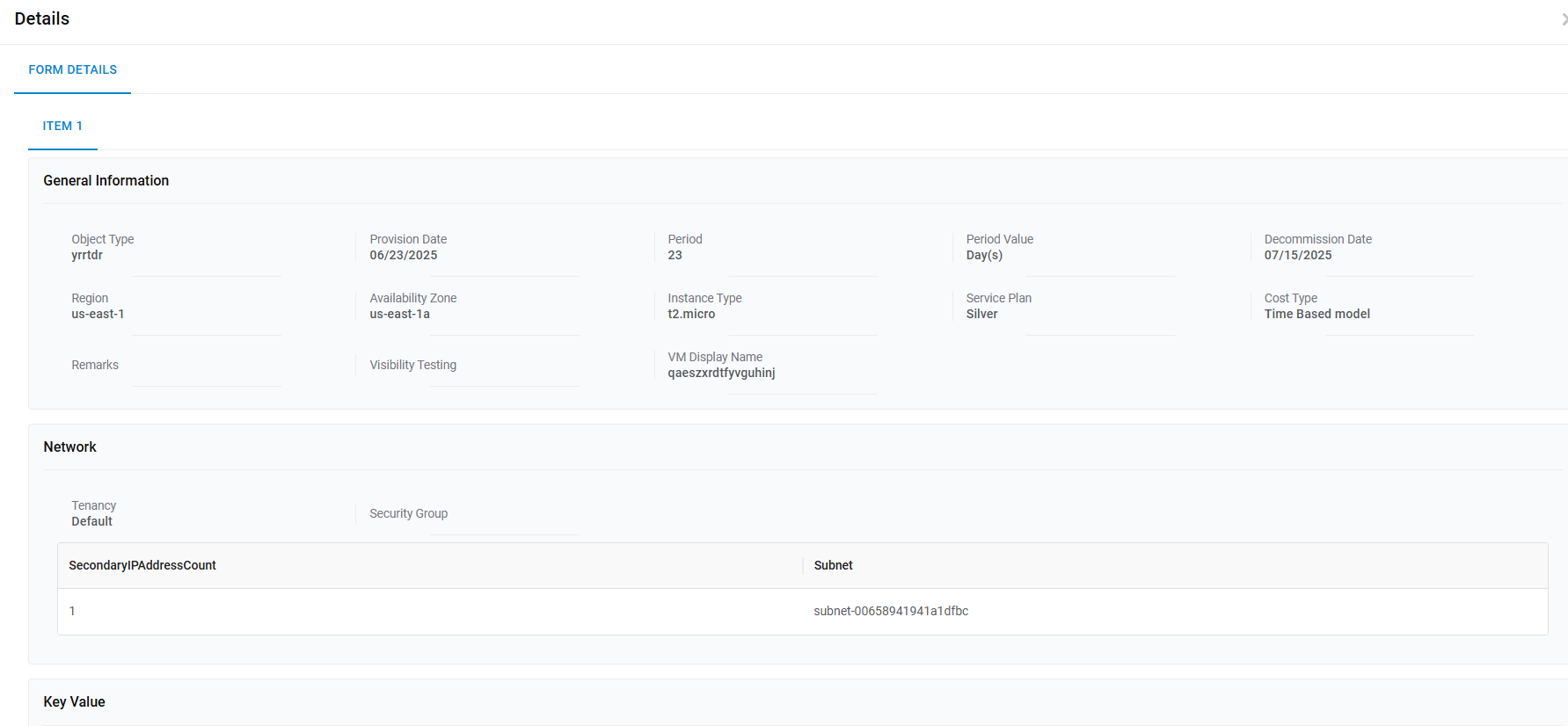Click the Tenancy field showing Default

pyautogui.click(x=91, y=522)
